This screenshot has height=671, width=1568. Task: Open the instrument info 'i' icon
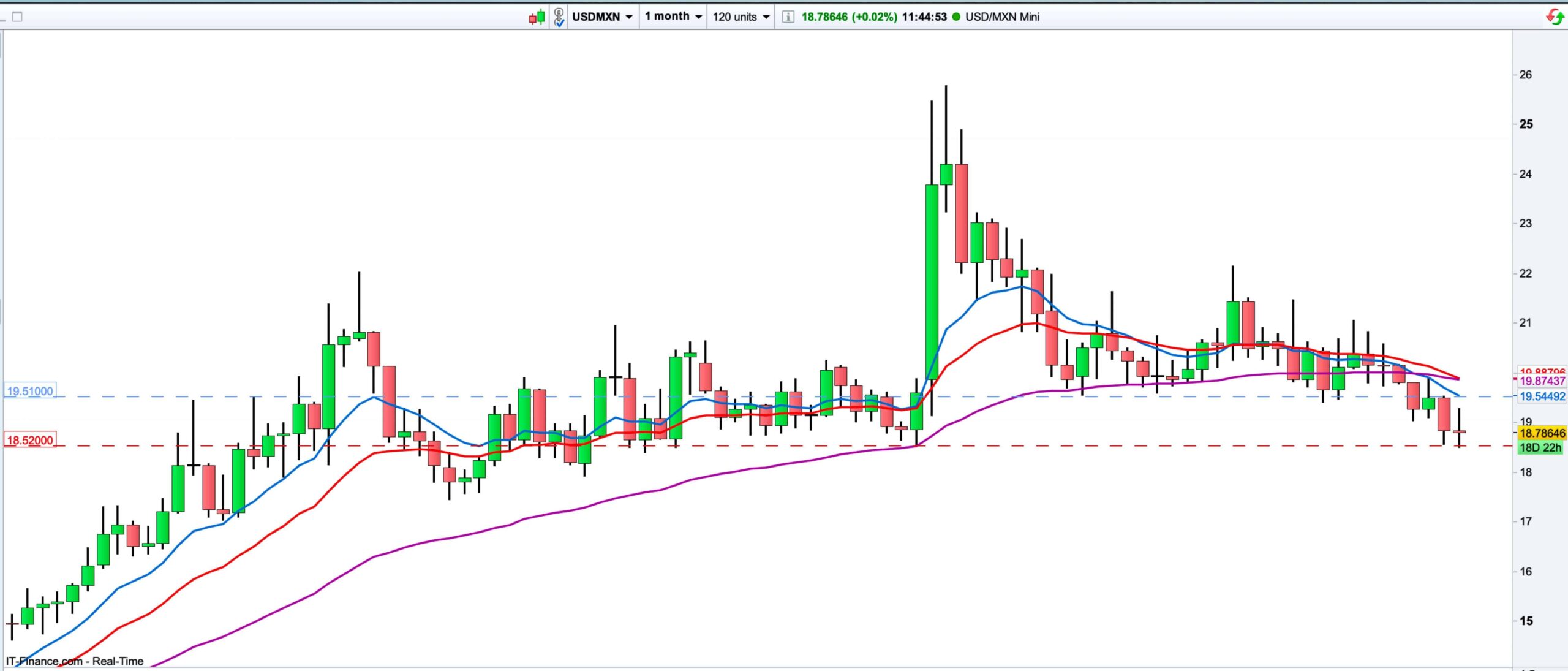point(788,17)
